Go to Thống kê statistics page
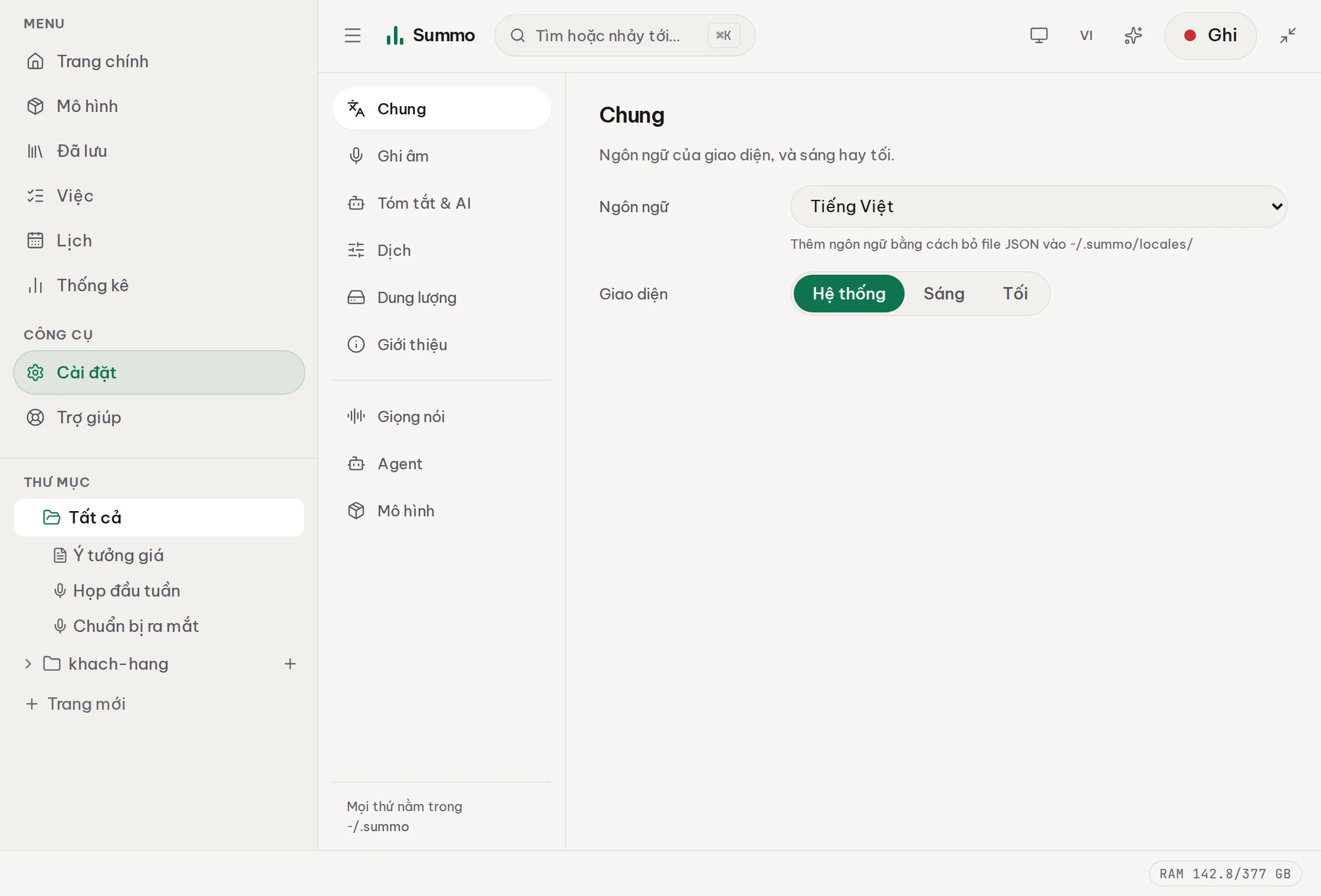The width and height of the screenshot is (1321, 896). (x=159, y=285)
